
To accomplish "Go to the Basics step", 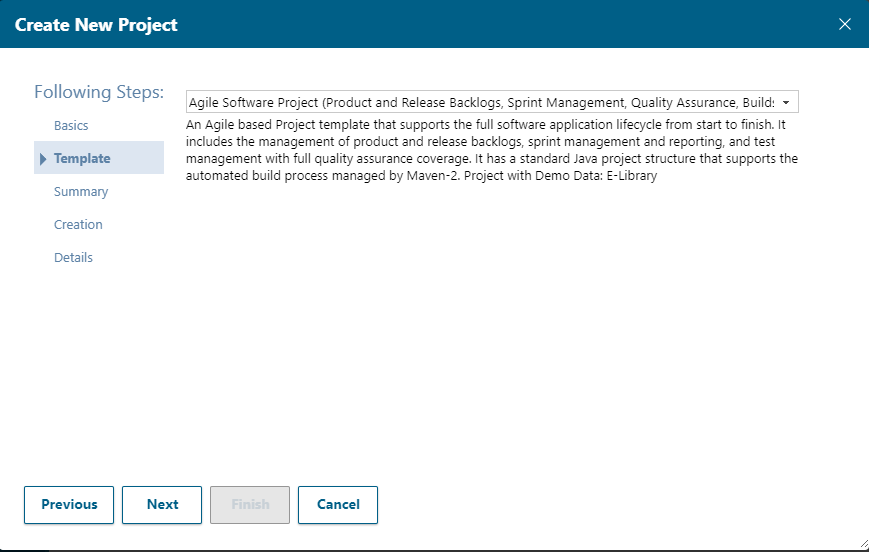I will [x=71, y=126].
